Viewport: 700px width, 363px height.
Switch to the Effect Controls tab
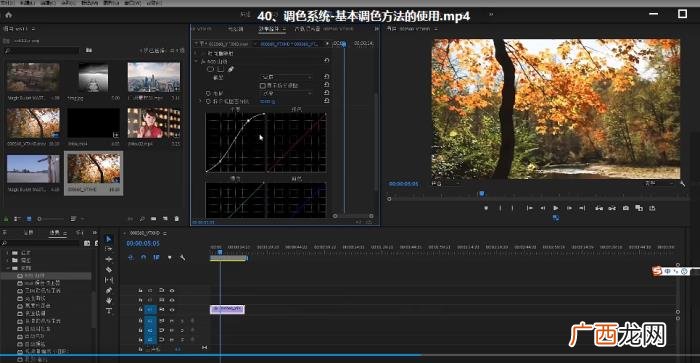tap(269, 29)
